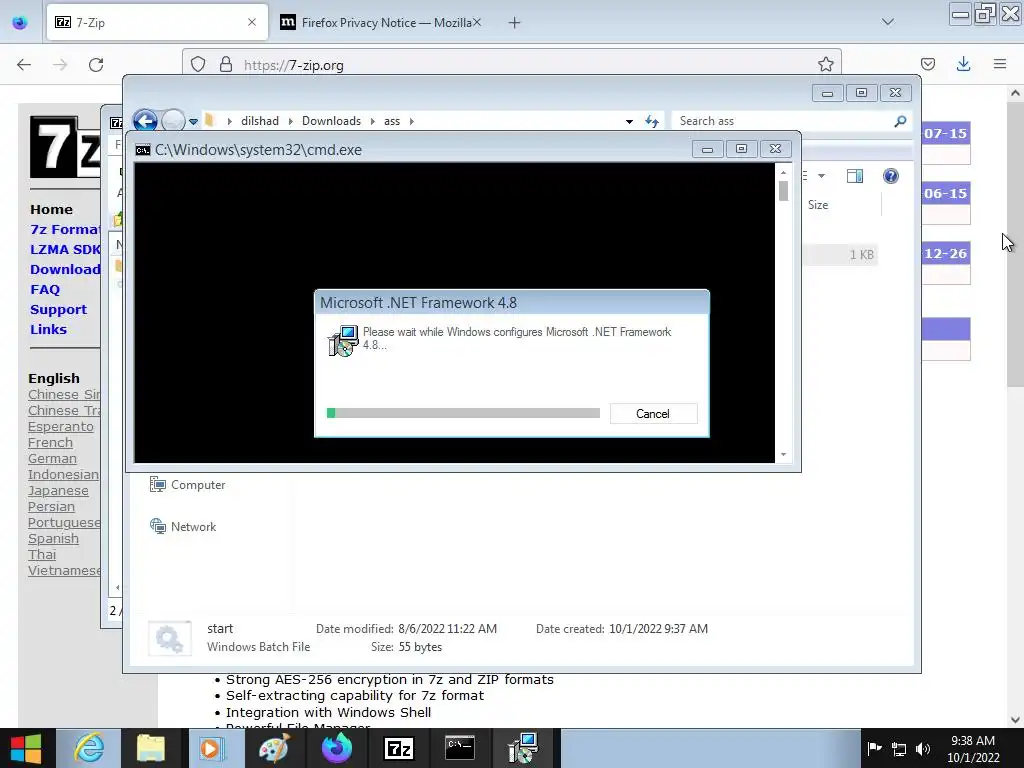Screen dimensions: 1024x768
Task: Launch Internet Explorer from the taskbar
Action: 89,748
